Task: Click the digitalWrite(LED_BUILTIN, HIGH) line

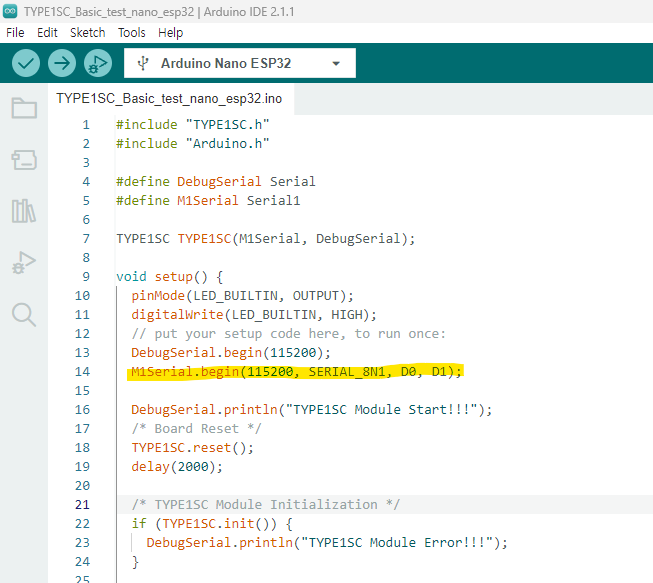Action: point(254,315)
